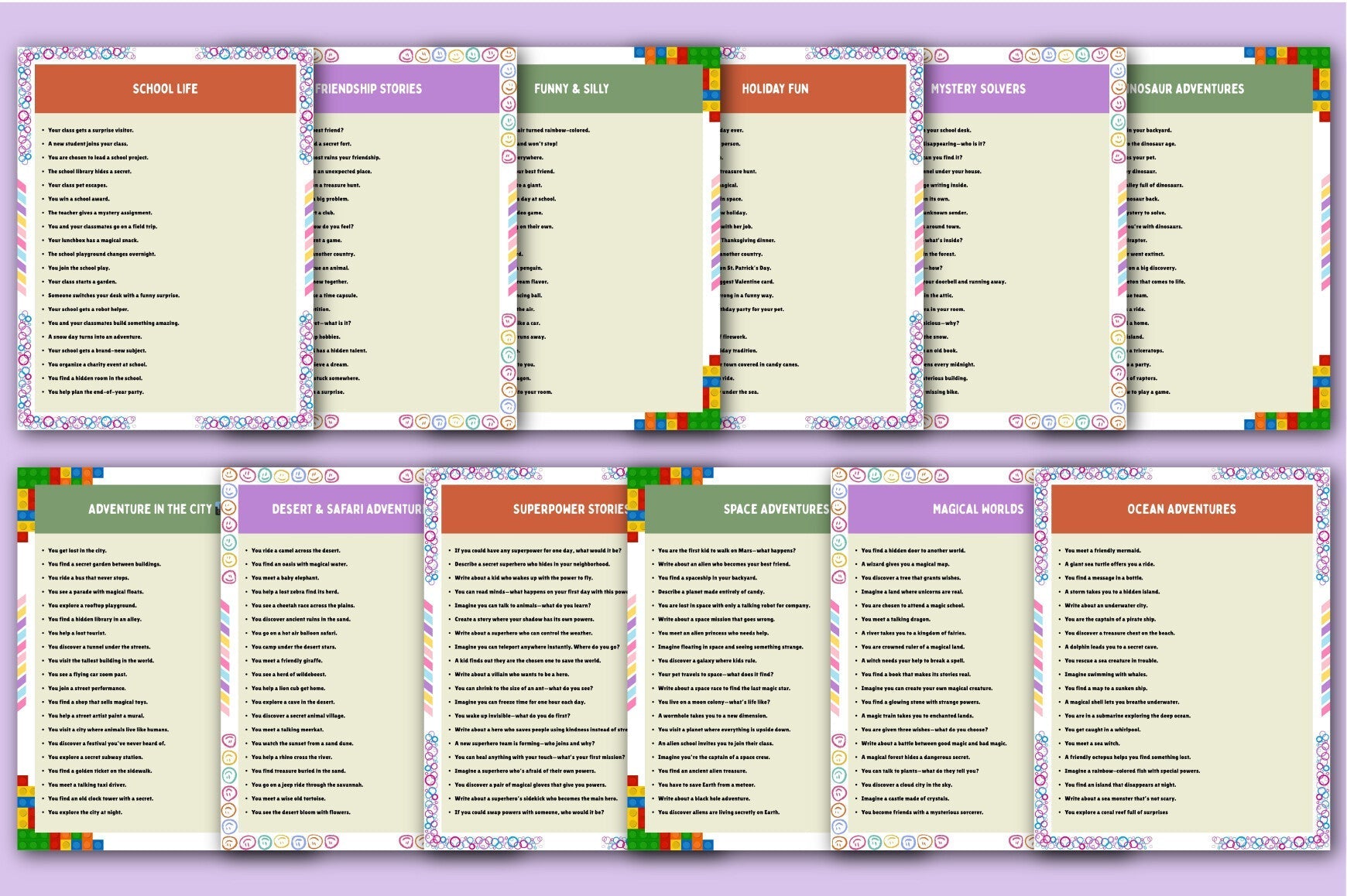Click the "FUNNY & SILLY" page heading

pos(571,89)
